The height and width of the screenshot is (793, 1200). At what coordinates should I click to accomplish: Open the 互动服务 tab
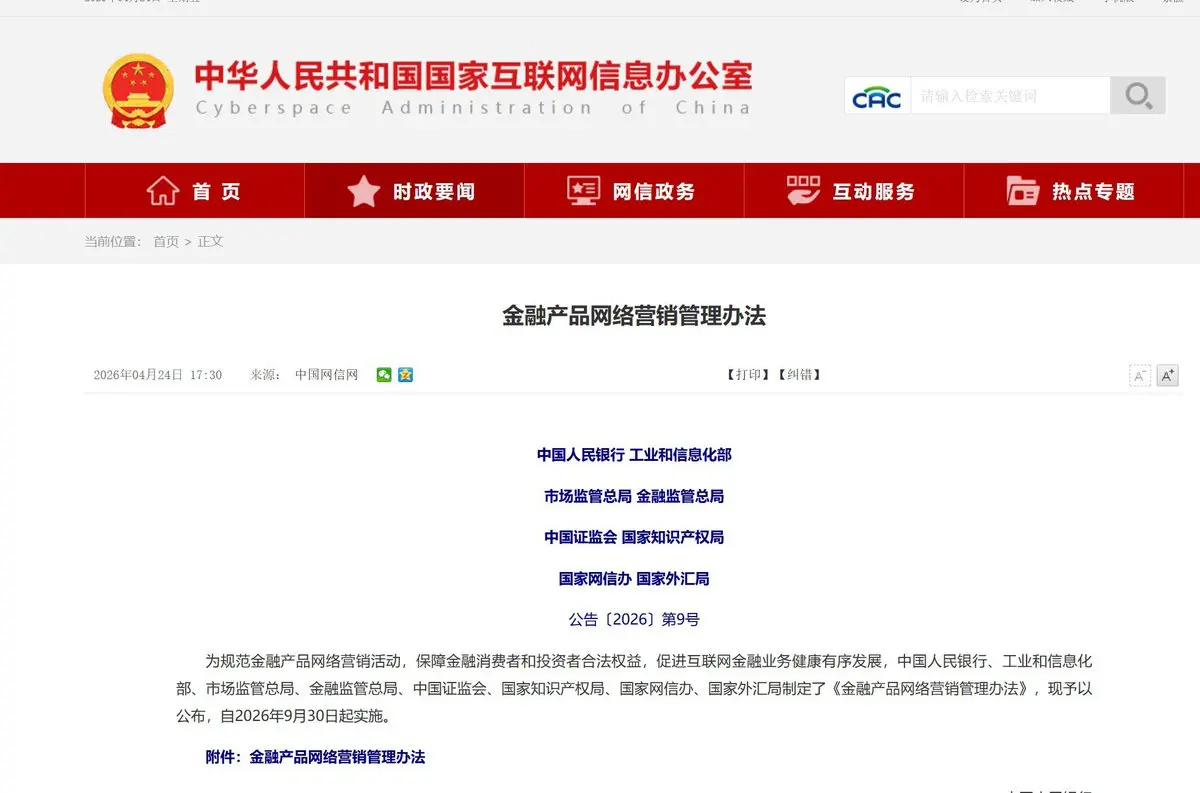pyautogui.click(x=854, y=191)
